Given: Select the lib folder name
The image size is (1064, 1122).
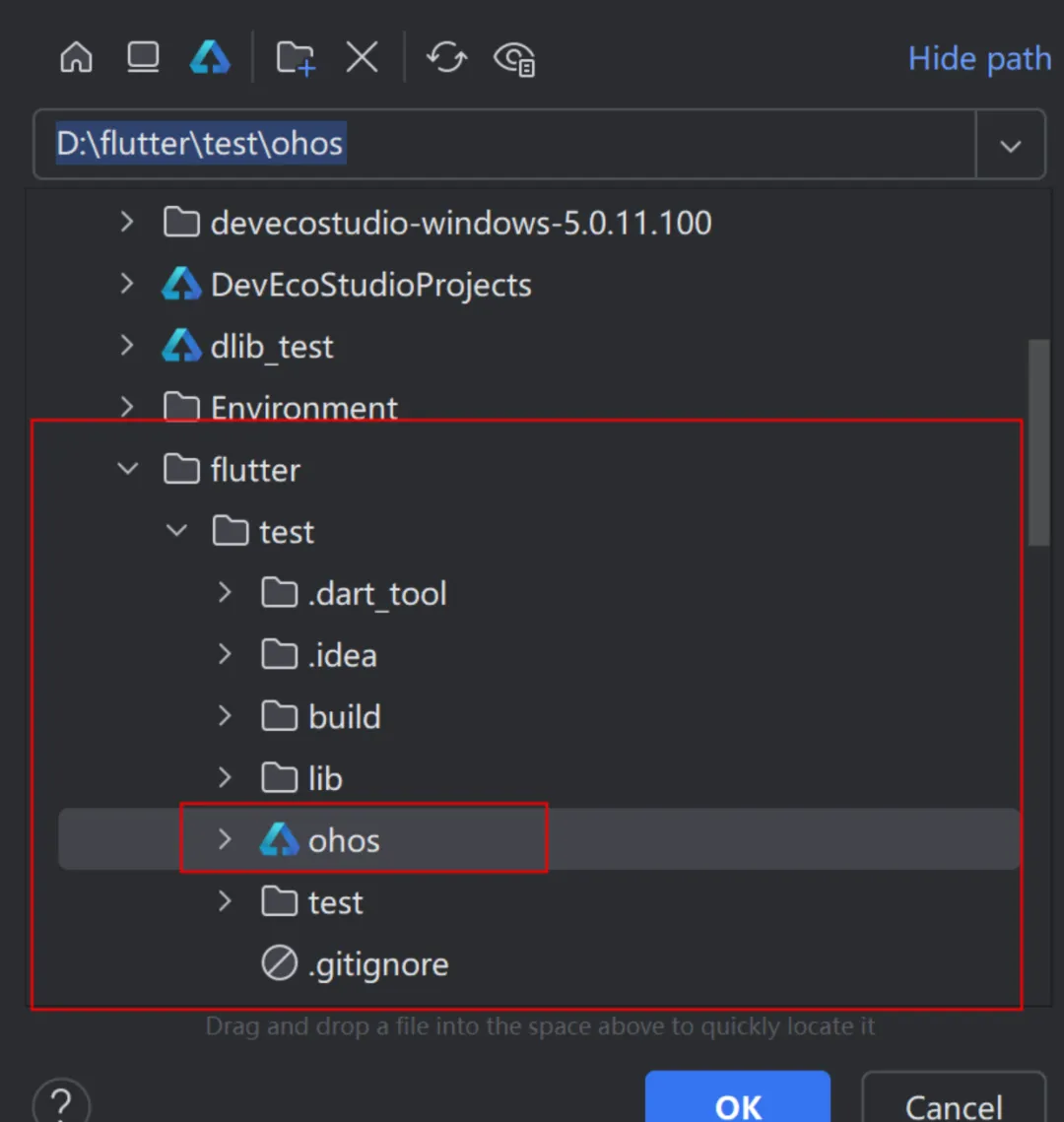Looking at the screenshot, I should coord(325,778).
